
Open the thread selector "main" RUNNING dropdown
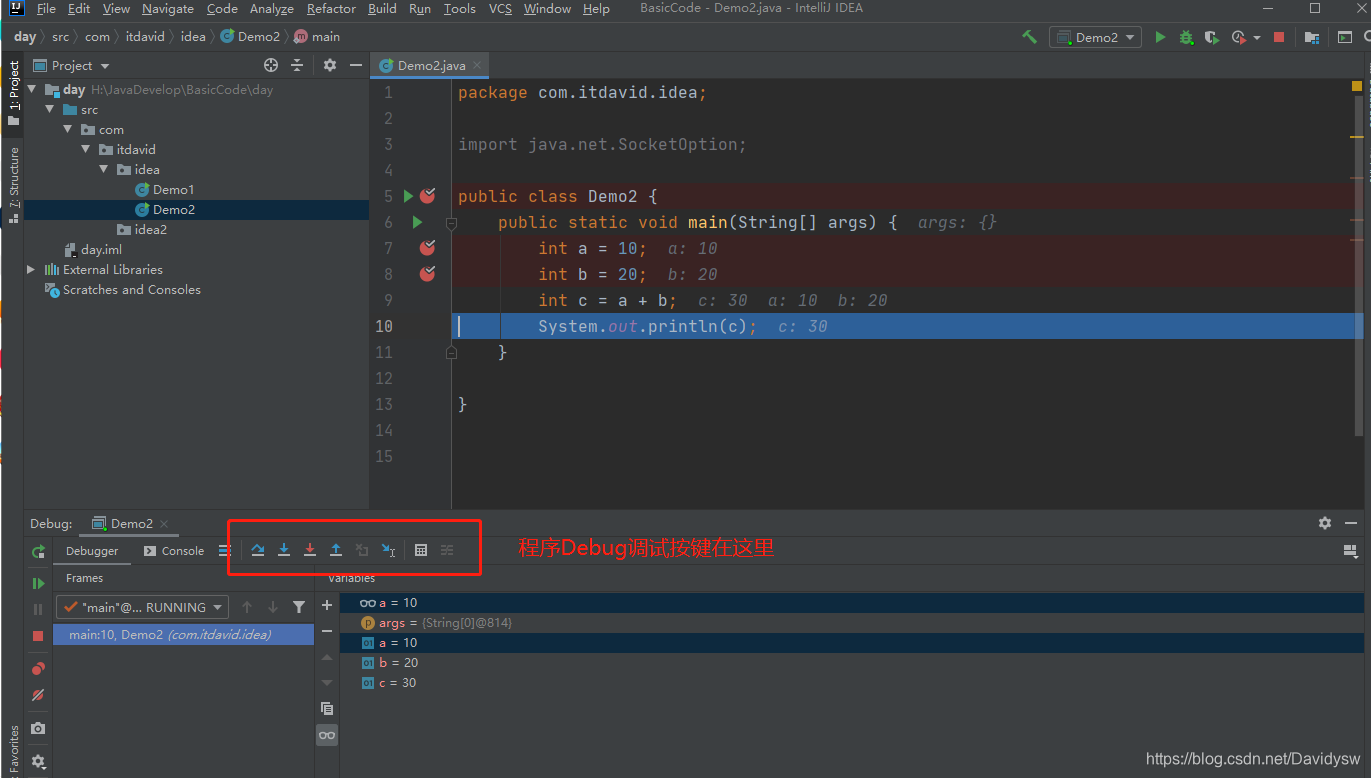(x=142, y=607)
